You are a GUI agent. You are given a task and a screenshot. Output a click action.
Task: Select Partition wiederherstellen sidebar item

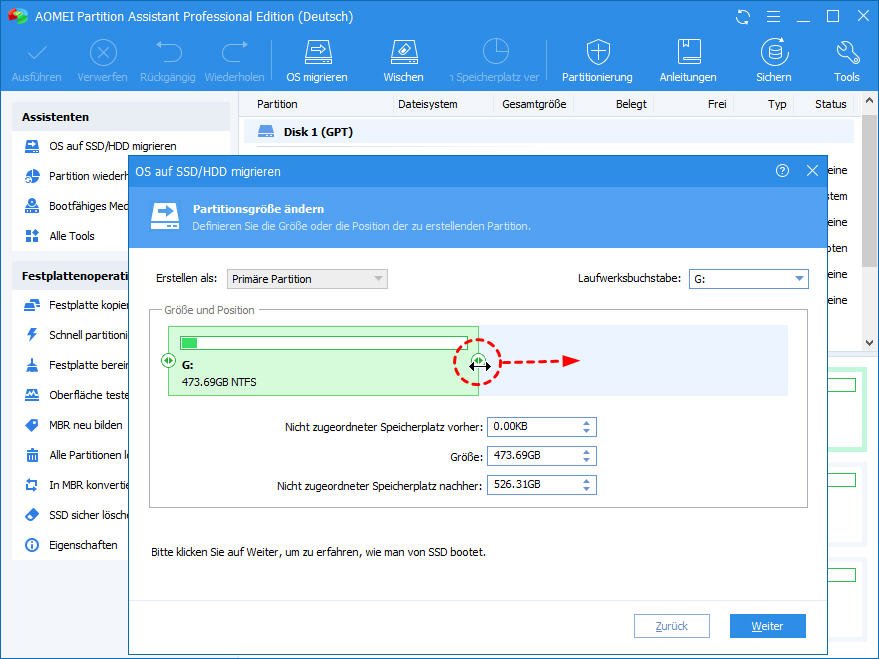pyautogui.click(x=76, y=176)
